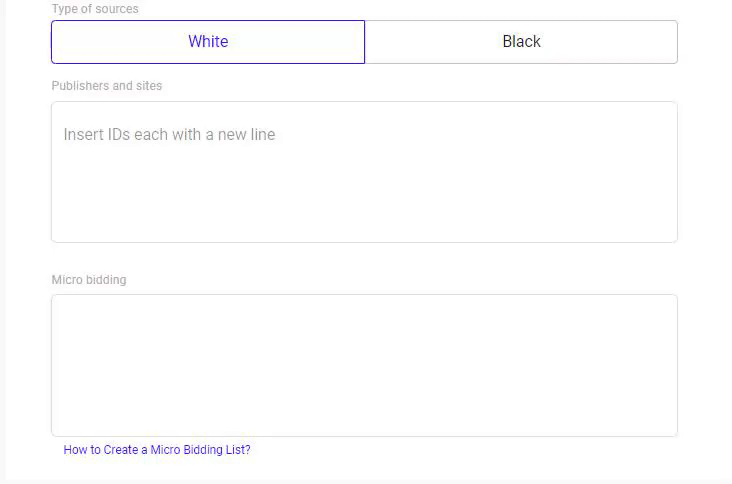Click the 'Type of sources' label
Screen dimensions: 732x484
[x=95, y=9]
